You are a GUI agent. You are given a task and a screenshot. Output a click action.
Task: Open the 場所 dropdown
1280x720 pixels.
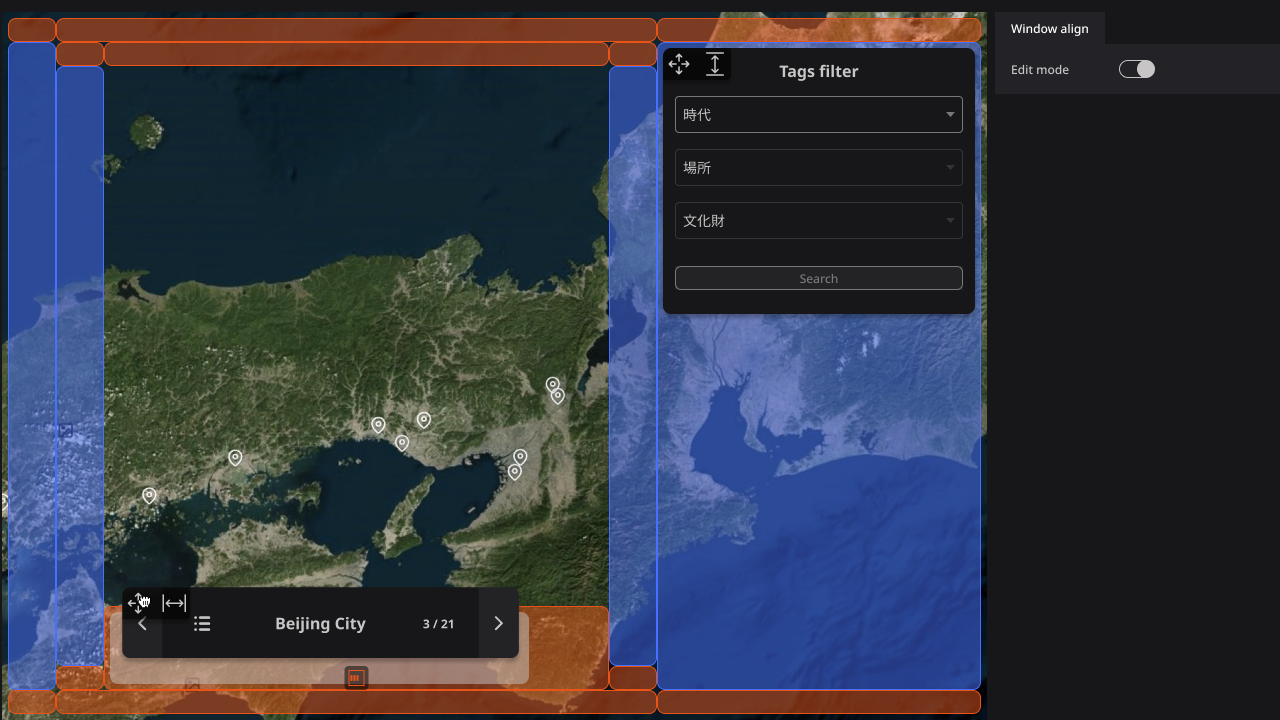pos(819,167)
